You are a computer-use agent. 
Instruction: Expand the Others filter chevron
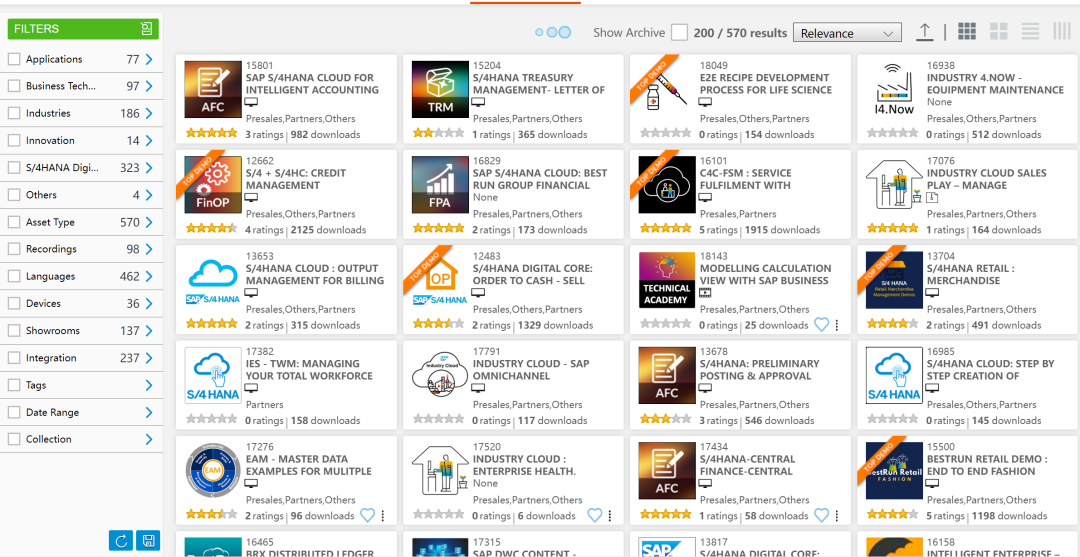coord(149,196)
